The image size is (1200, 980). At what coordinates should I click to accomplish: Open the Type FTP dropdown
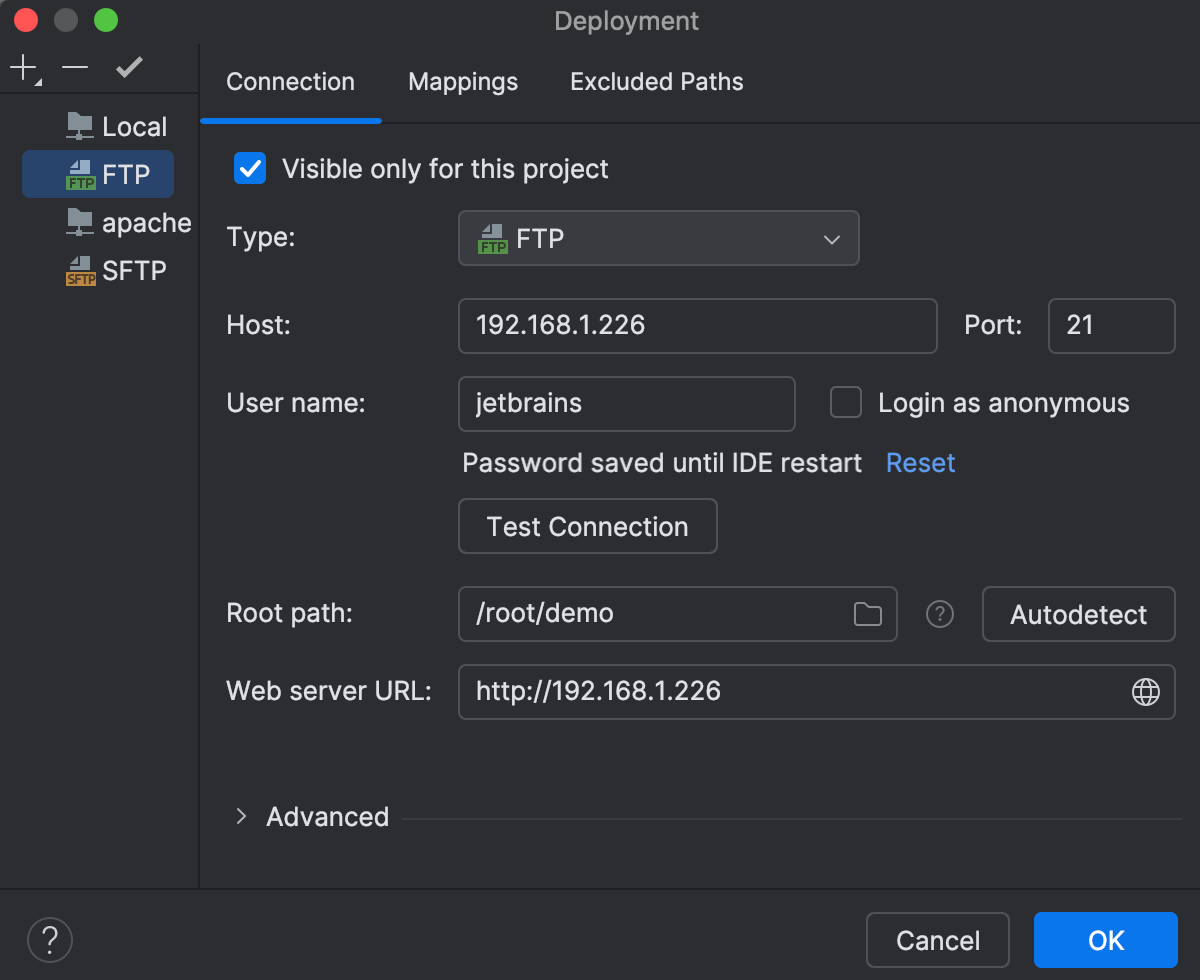[x=658, y=238]
